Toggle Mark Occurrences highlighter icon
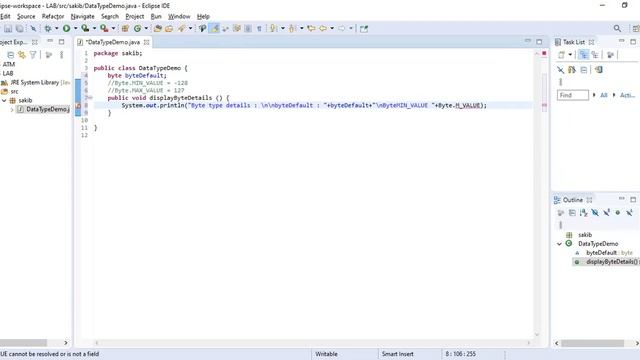The width and height of the screenshot is (640, 360). point(214,29)
